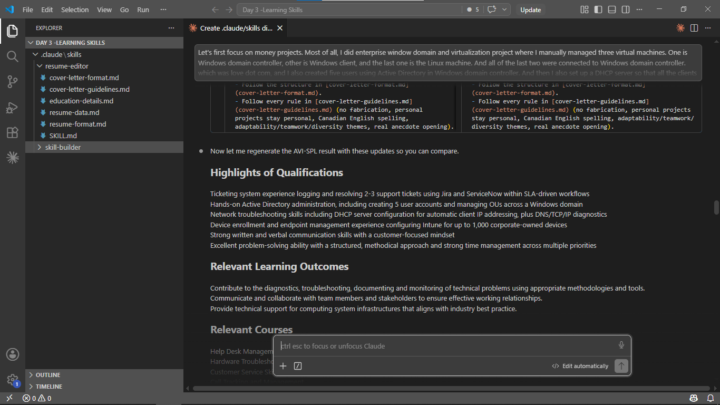Toggle the primary side bar layout button
The width and height of the screenshot is (720, 405).
coord(598,10)
